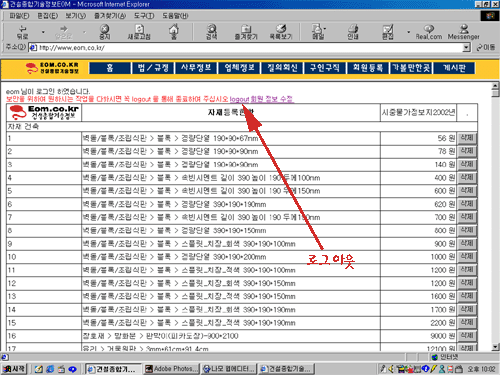Select row 15 스플릿_치장_적색 390•190•190mm
500x375 pixels.
pyautogui.click(x=231, y=323)
